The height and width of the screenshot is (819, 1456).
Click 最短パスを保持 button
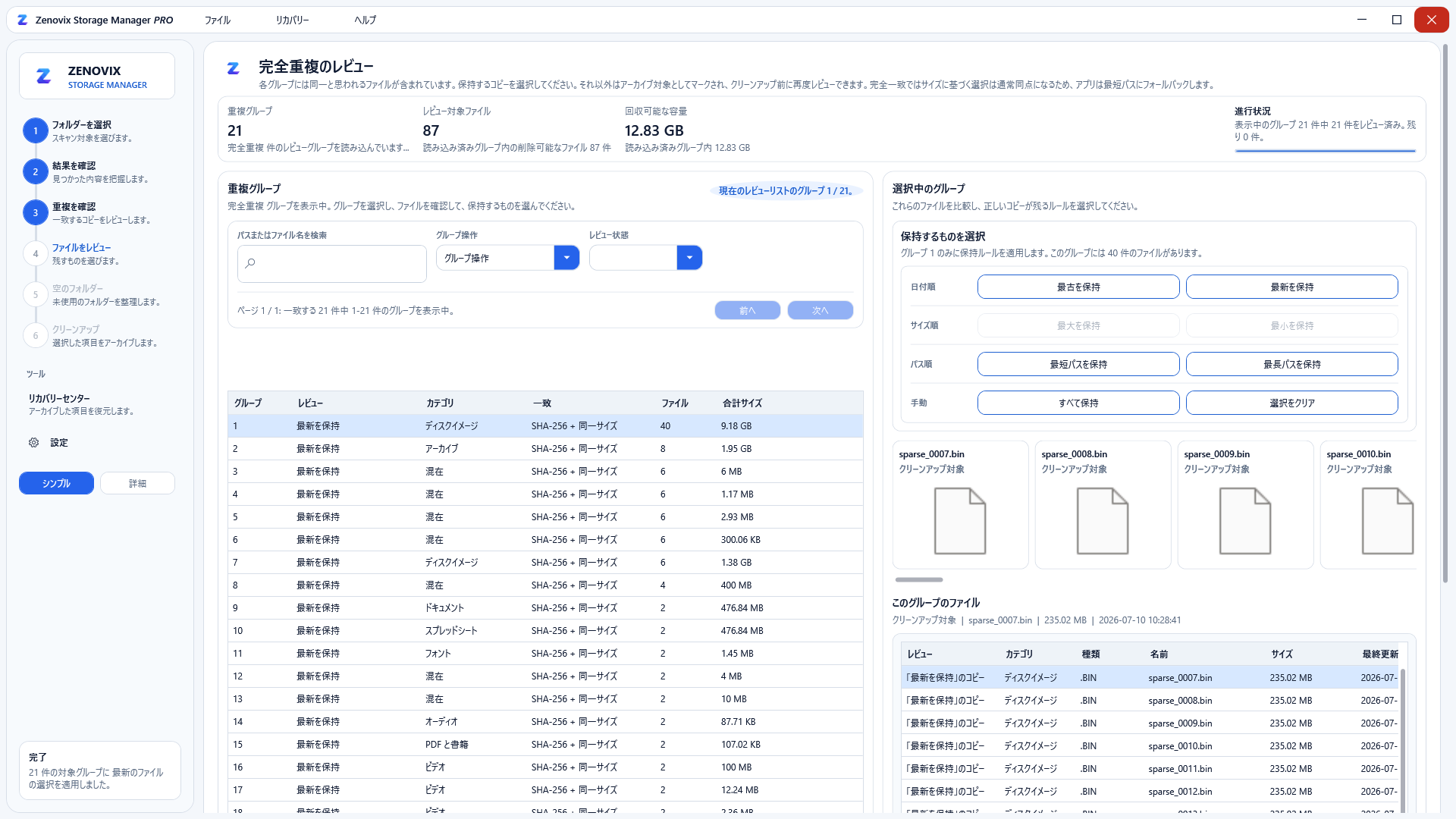[x=1078, y=364]
